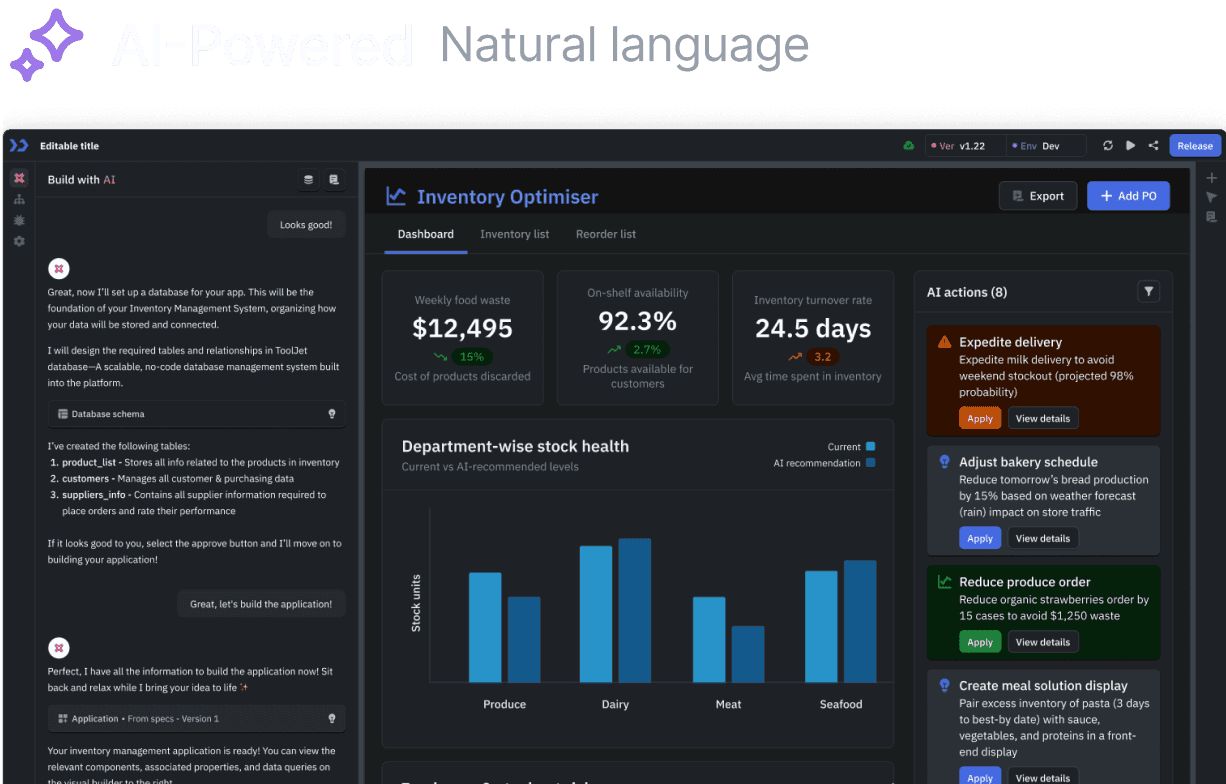Open the Env Dev environment dropdown
The image size is (1226, 784).
(x=1045, y=146)
